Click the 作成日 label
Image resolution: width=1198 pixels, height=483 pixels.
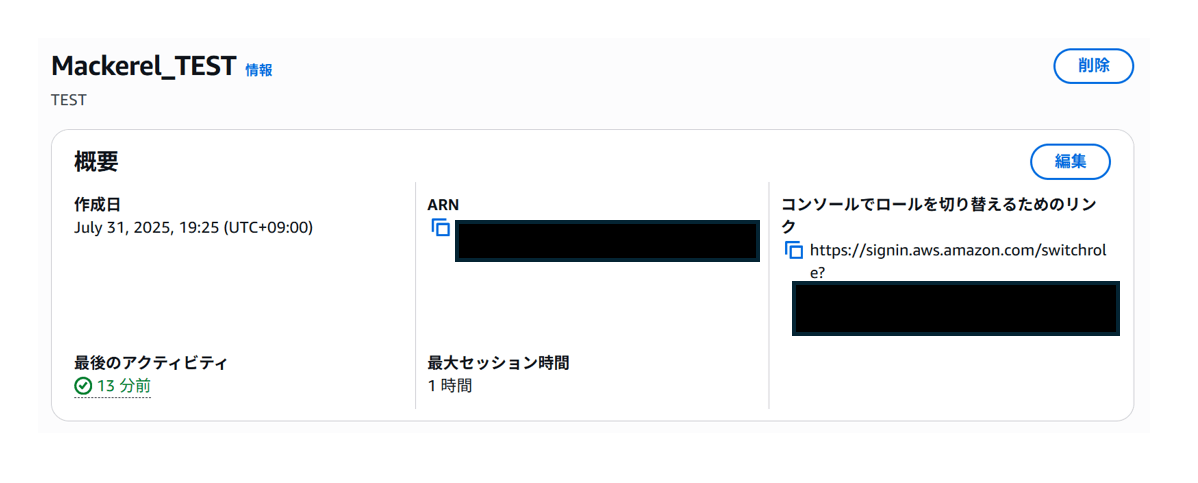97,205
